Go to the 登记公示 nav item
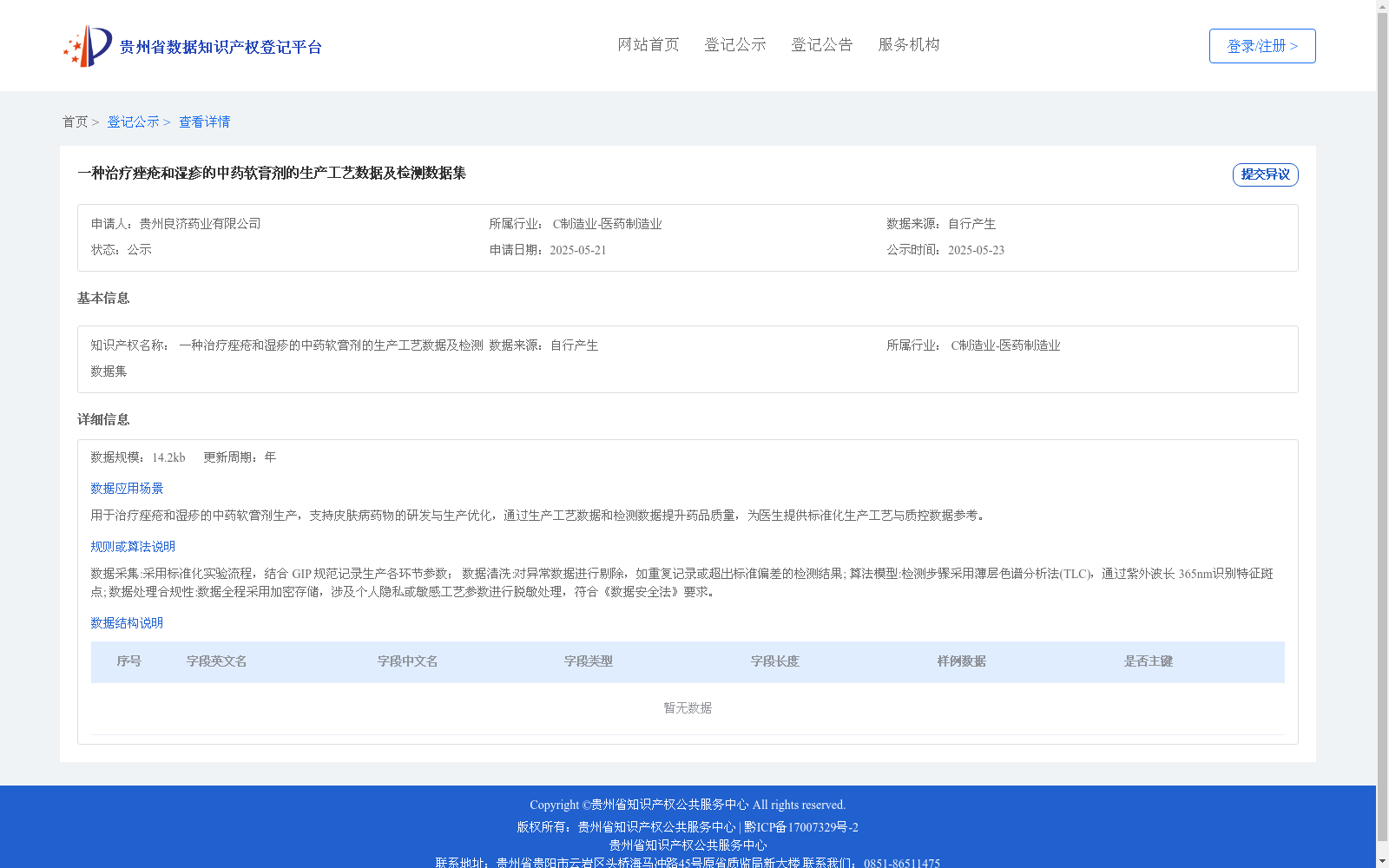1389x868 pixels. (735, 45)
